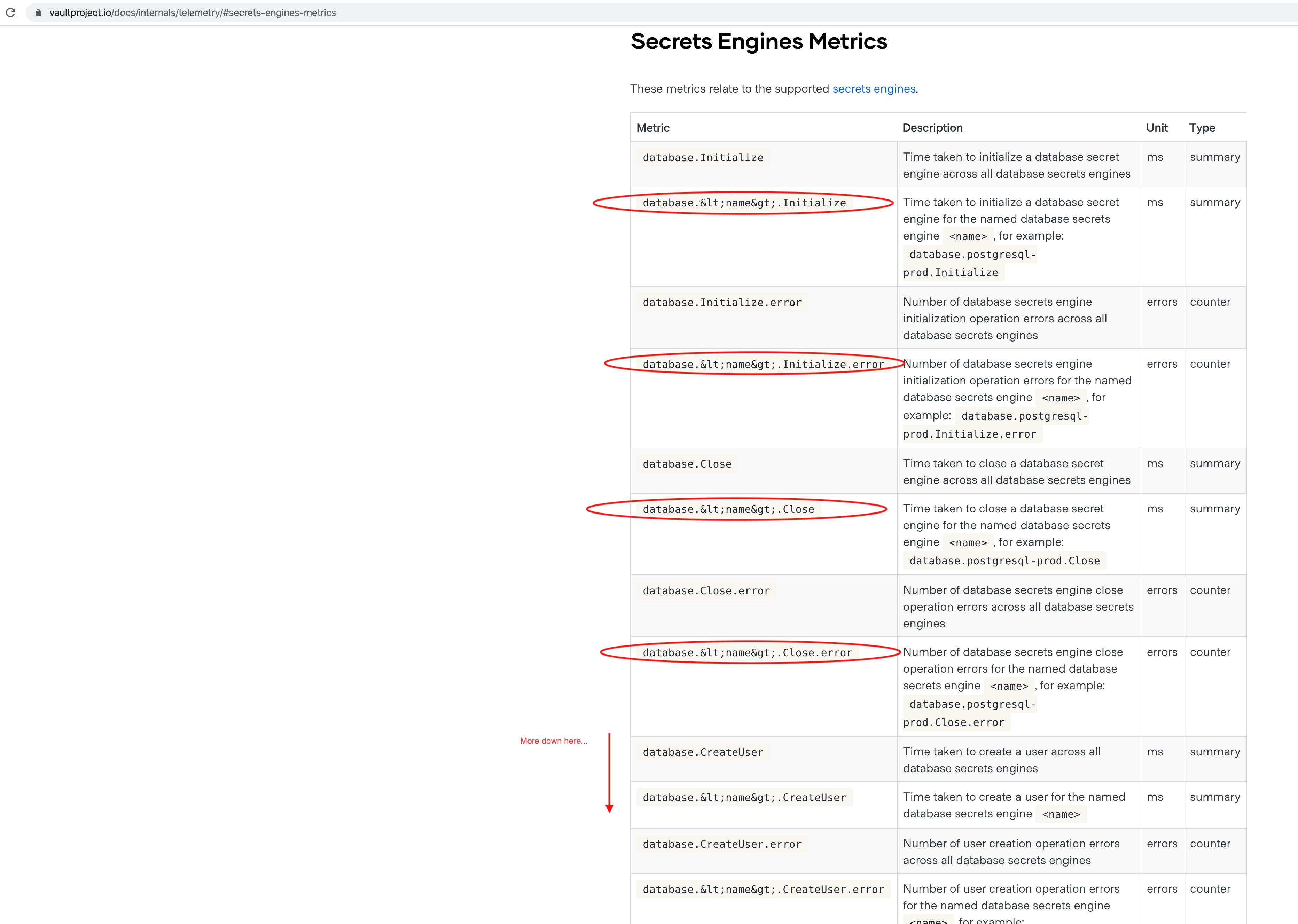Click the browser page reload icon
Viewport: 1298px width, 924px height.
pos(11,12)
